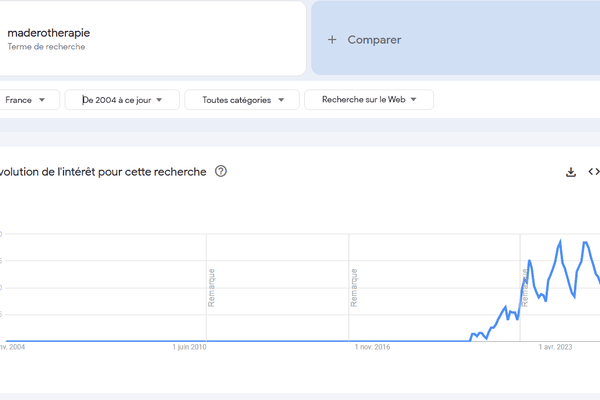This screenshot has width=600, height=400.
Task: Open the embed code icon for the chart
Action: pos(593,172)
